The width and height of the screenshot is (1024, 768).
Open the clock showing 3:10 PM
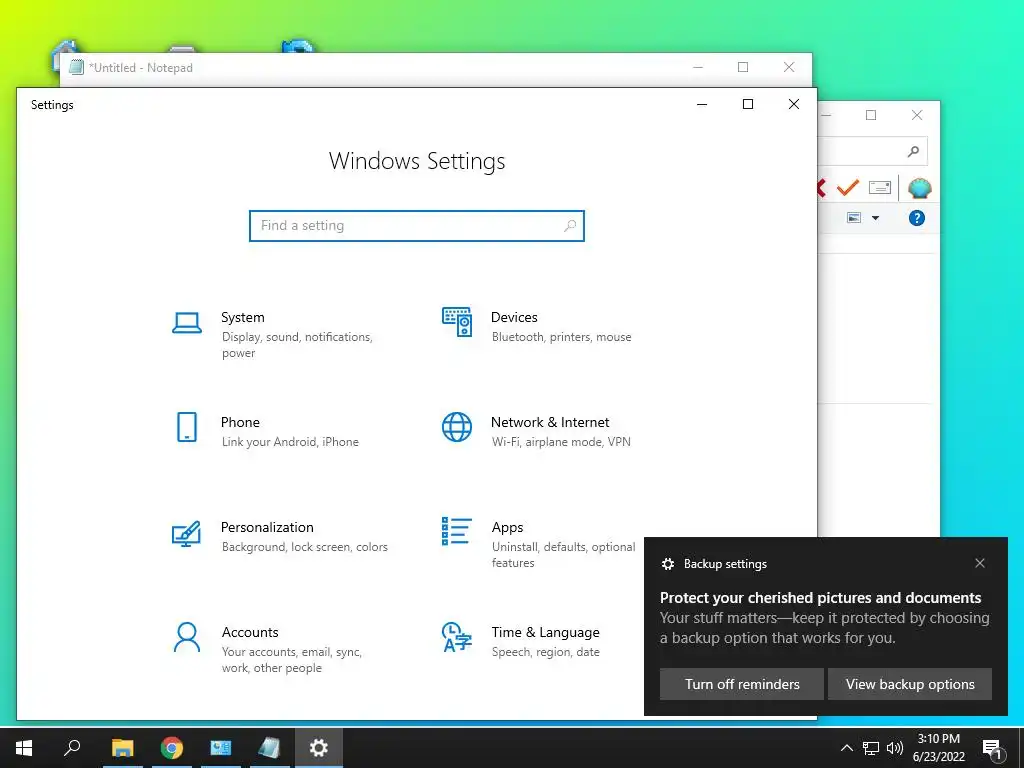938,748
